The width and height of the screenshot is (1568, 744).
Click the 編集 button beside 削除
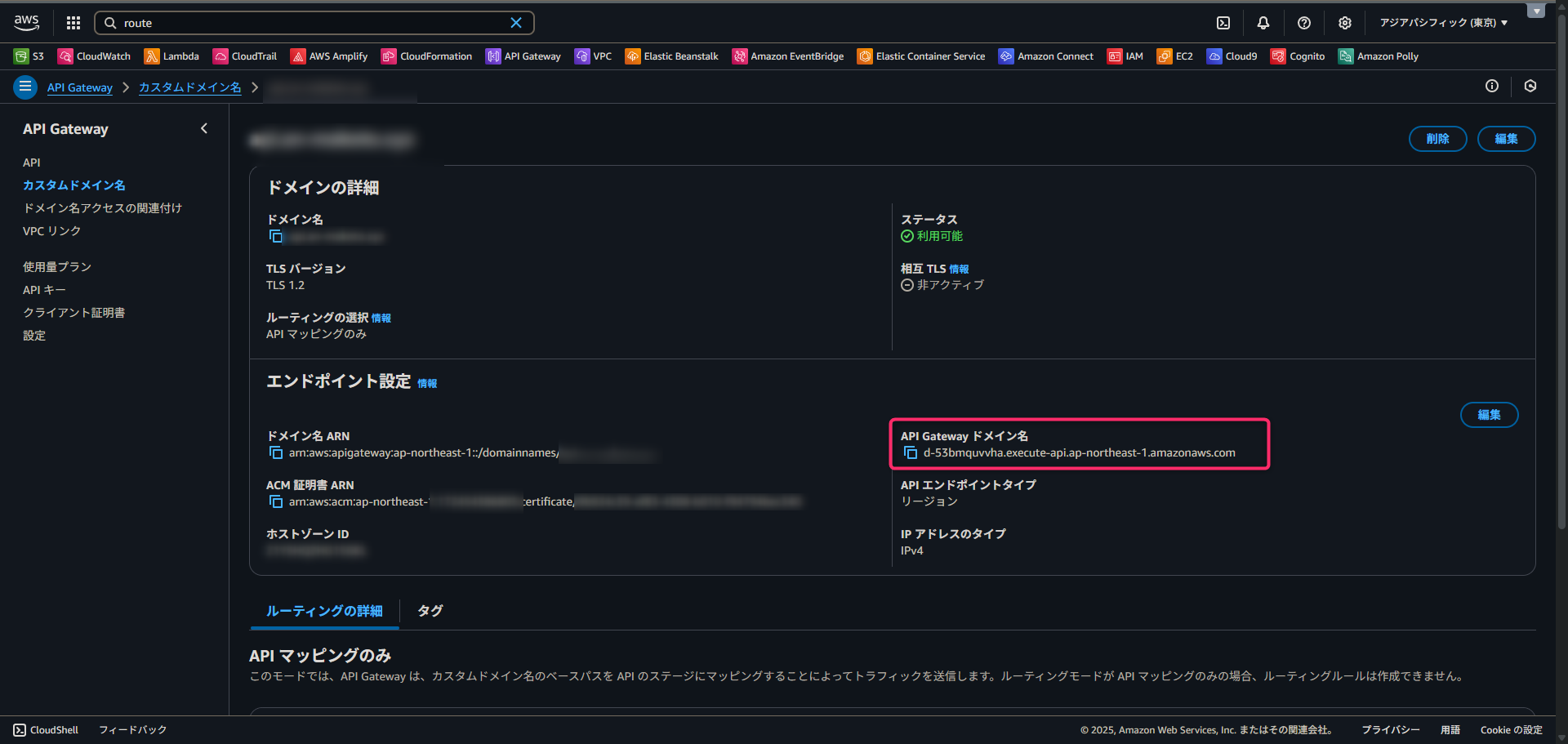pyautogui.click(x=1507, y=139)
